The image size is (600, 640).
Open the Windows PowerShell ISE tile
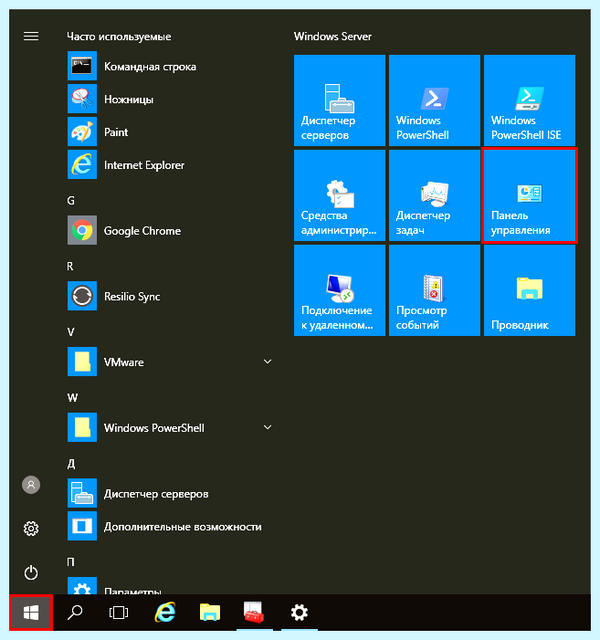tap(530, 100)
